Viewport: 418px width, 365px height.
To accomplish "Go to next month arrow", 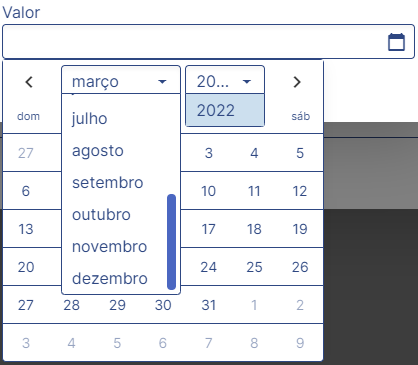I will (297, 82).
